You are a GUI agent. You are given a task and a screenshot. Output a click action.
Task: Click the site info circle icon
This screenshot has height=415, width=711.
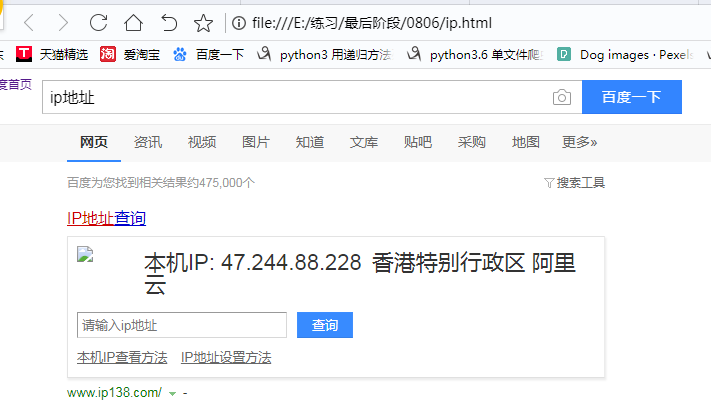pyautogui.click(x=239, y=23)
